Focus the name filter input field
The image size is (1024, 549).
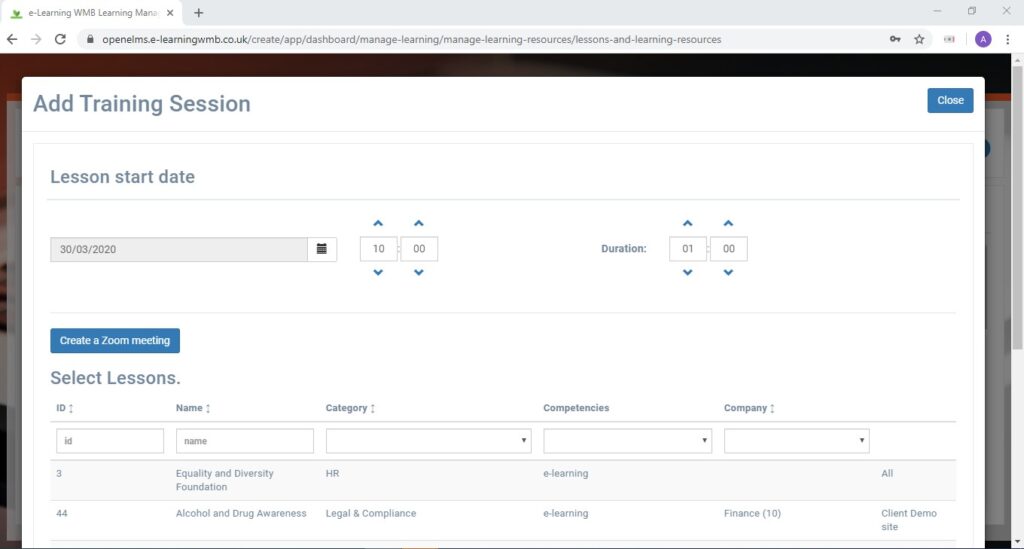tap(245, 441)
